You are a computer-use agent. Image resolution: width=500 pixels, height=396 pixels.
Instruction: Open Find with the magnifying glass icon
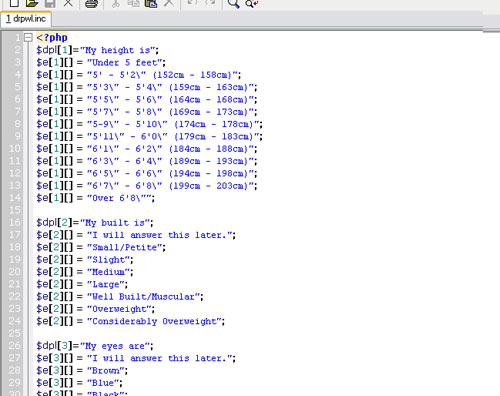coord(233,4)
